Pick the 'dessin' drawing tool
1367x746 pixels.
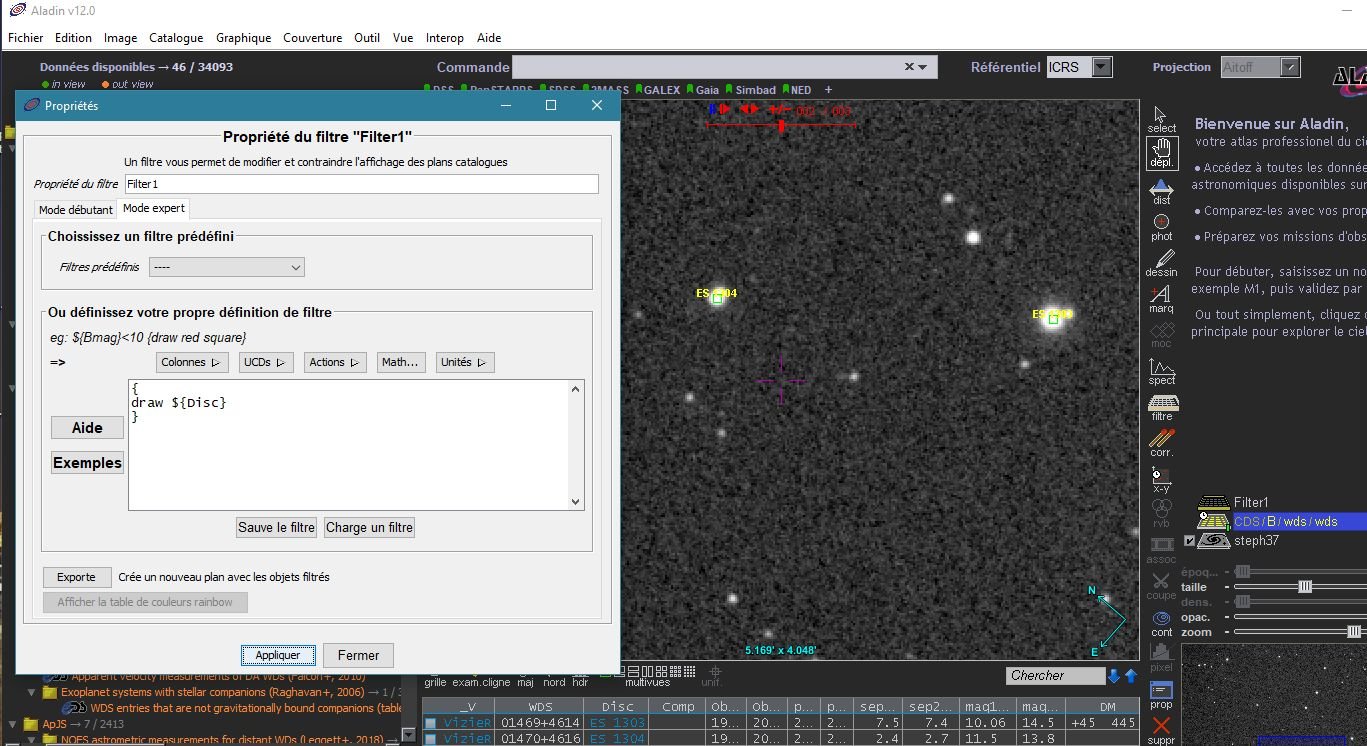point(1161,260)
